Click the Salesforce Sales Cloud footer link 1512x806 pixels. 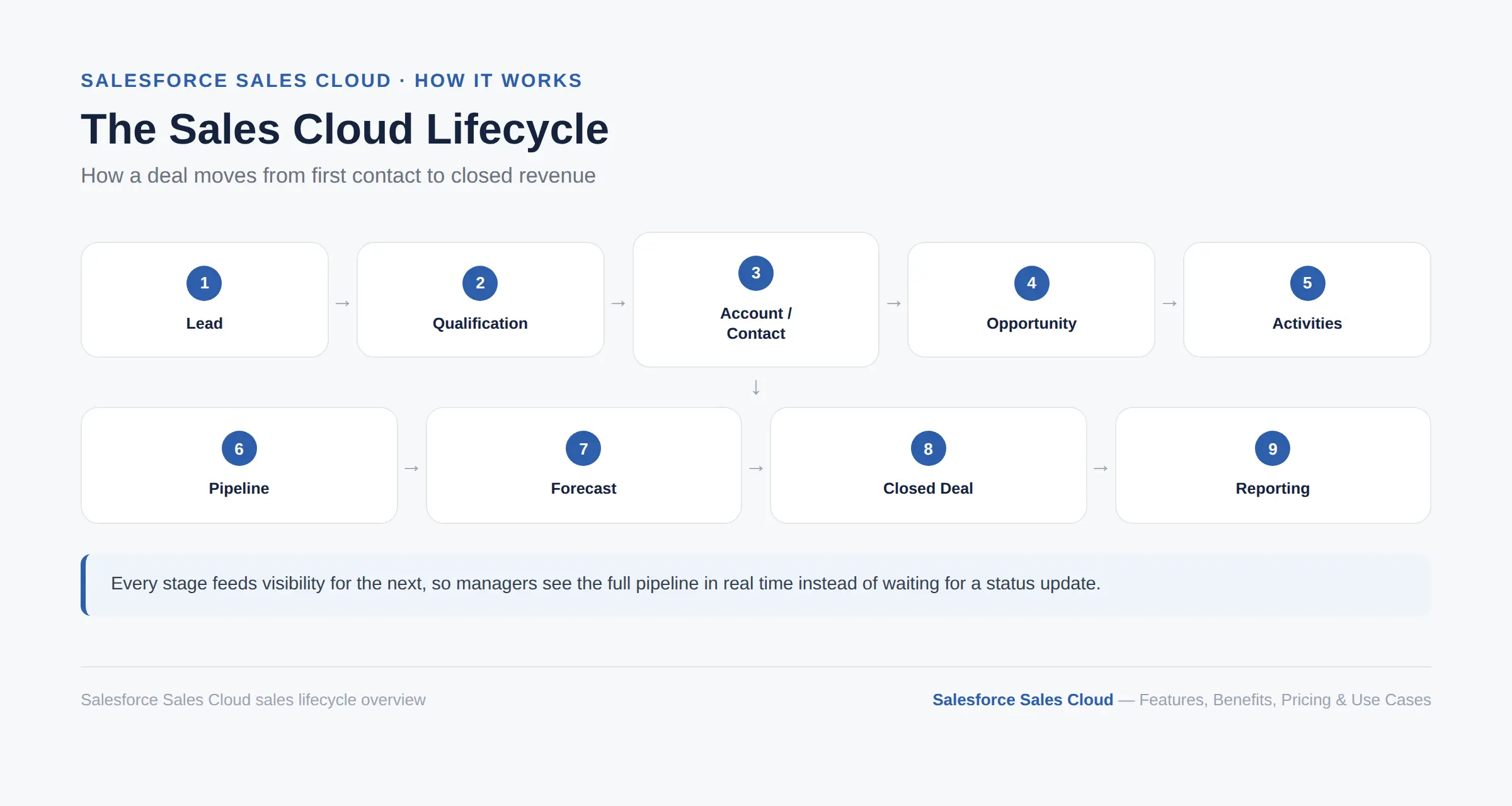1022,700
